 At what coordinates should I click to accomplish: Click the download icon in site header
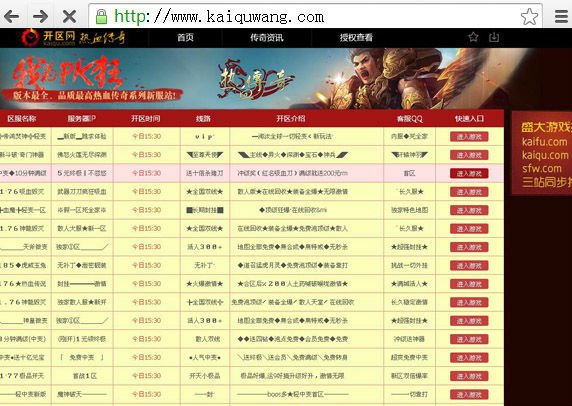point(494,37)
